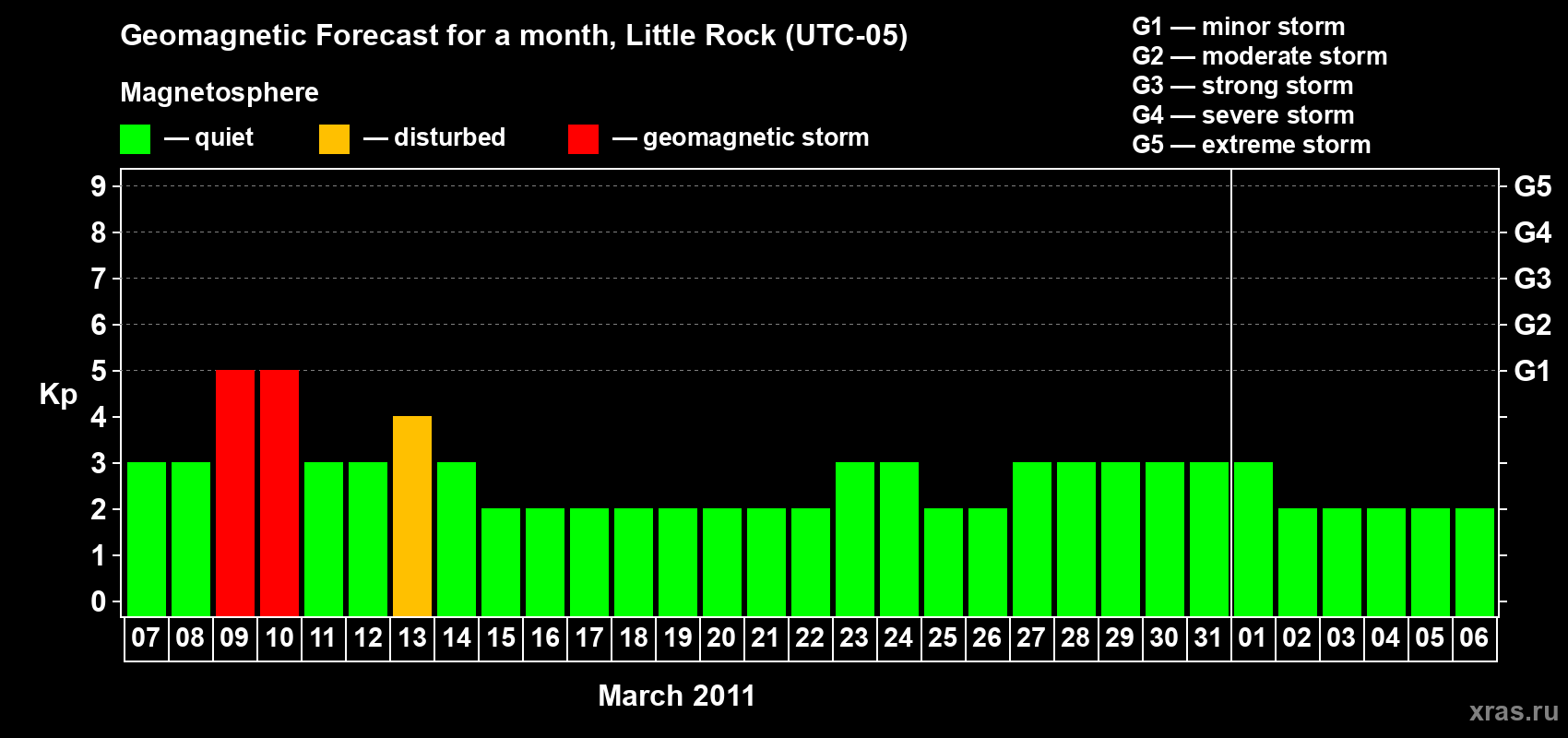
Task: Click the 'G2 — moderate storm' legend line
Action: [x=1260, y=56]
